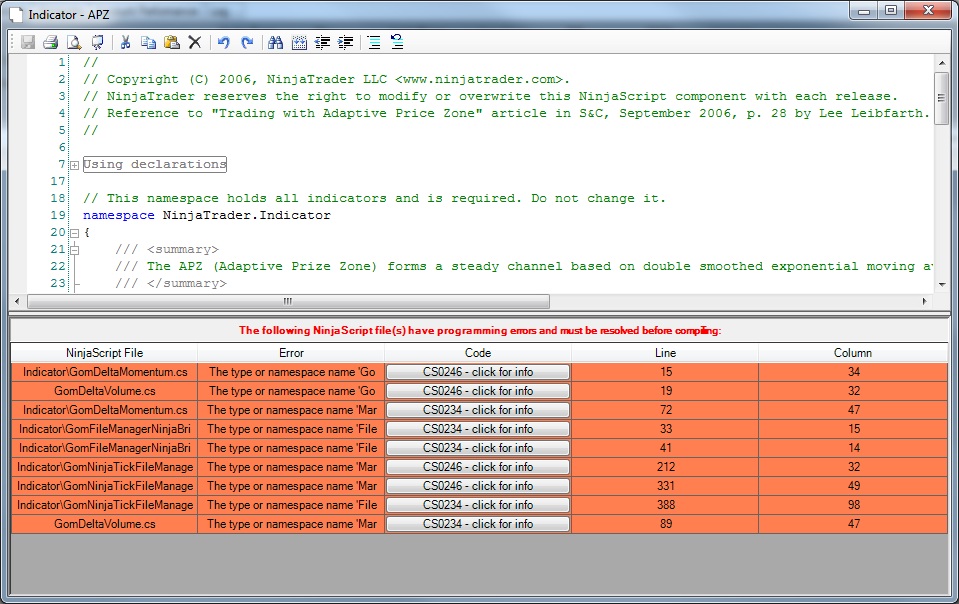Screen dimensions: 959x604
Task: Click the NinjaScript File column header
Action: click(x=105, y=353)
